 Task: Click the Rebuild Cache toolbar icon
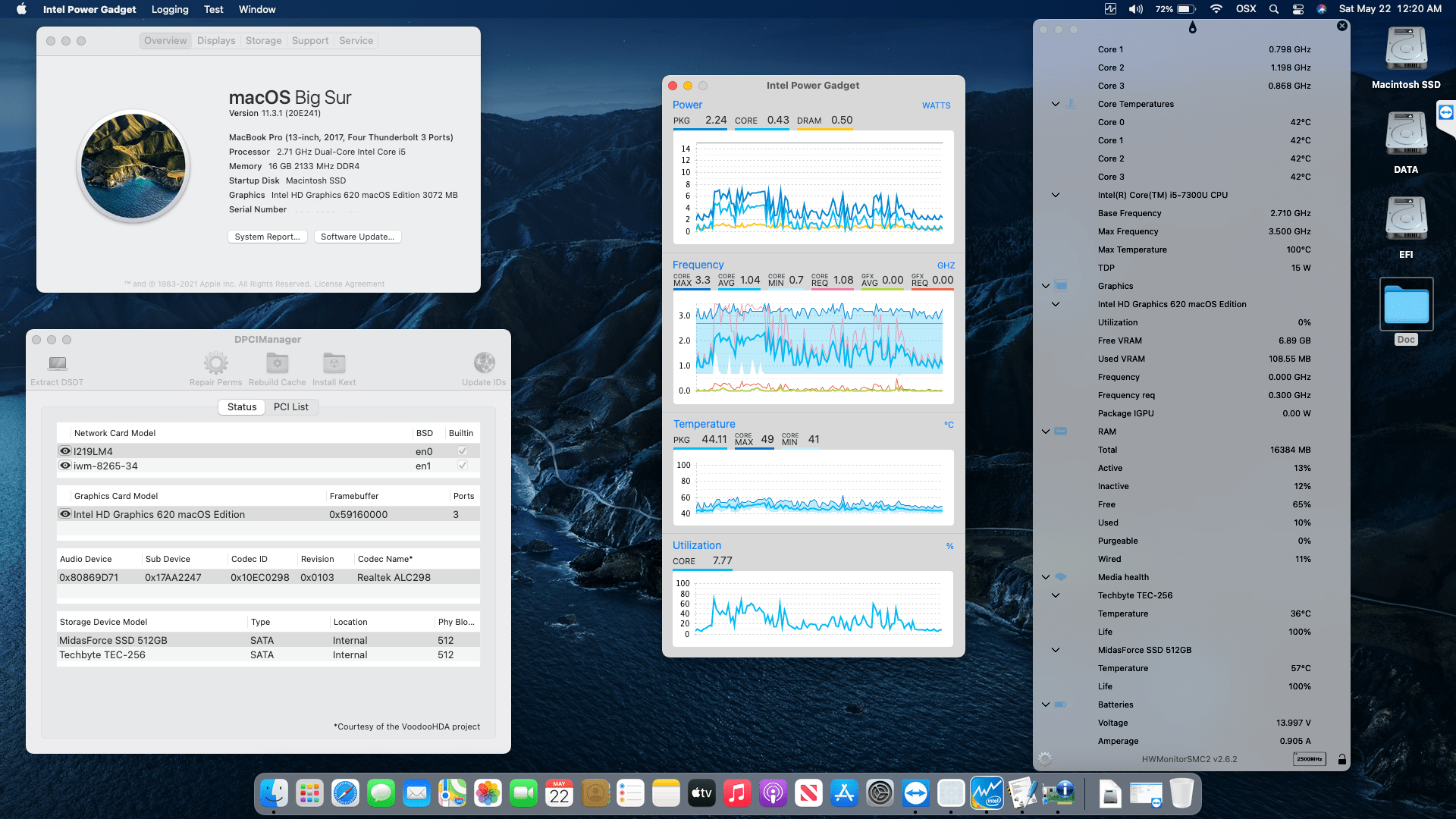(278, 363)
